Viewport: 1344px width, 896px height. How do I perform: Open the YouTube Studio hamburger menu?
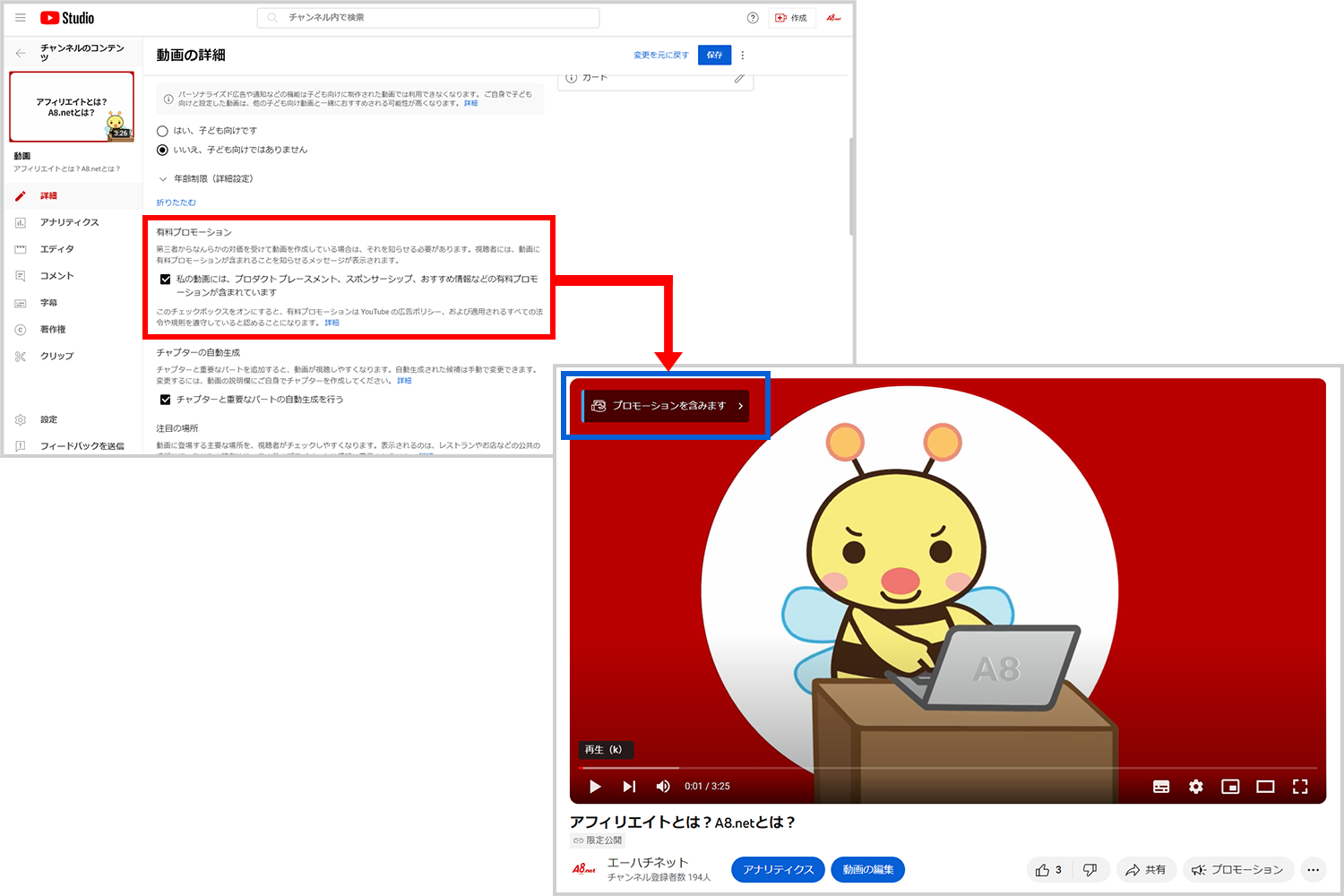20,17
